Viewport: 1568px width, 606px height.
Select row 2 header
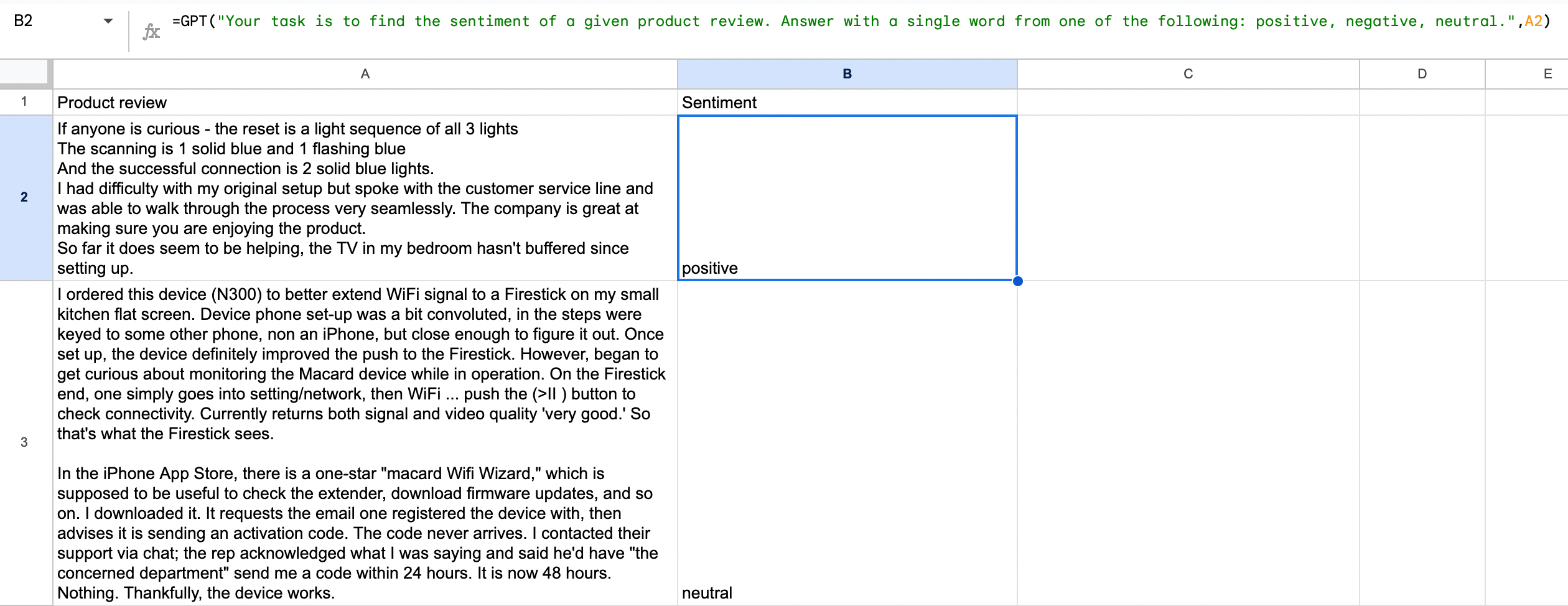tap(25, 197)
